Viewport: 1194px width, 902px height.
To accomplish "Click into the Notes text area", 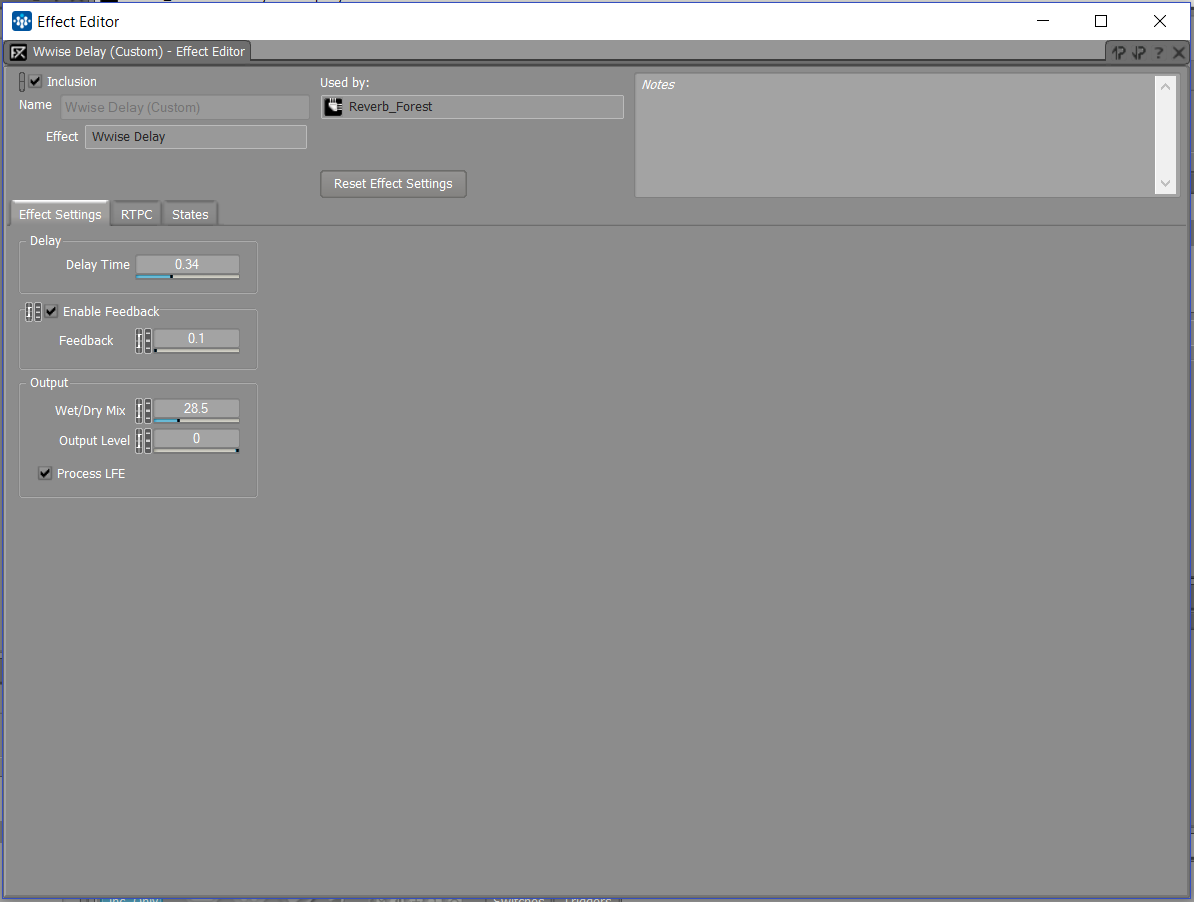I will [x=895, y=135].
